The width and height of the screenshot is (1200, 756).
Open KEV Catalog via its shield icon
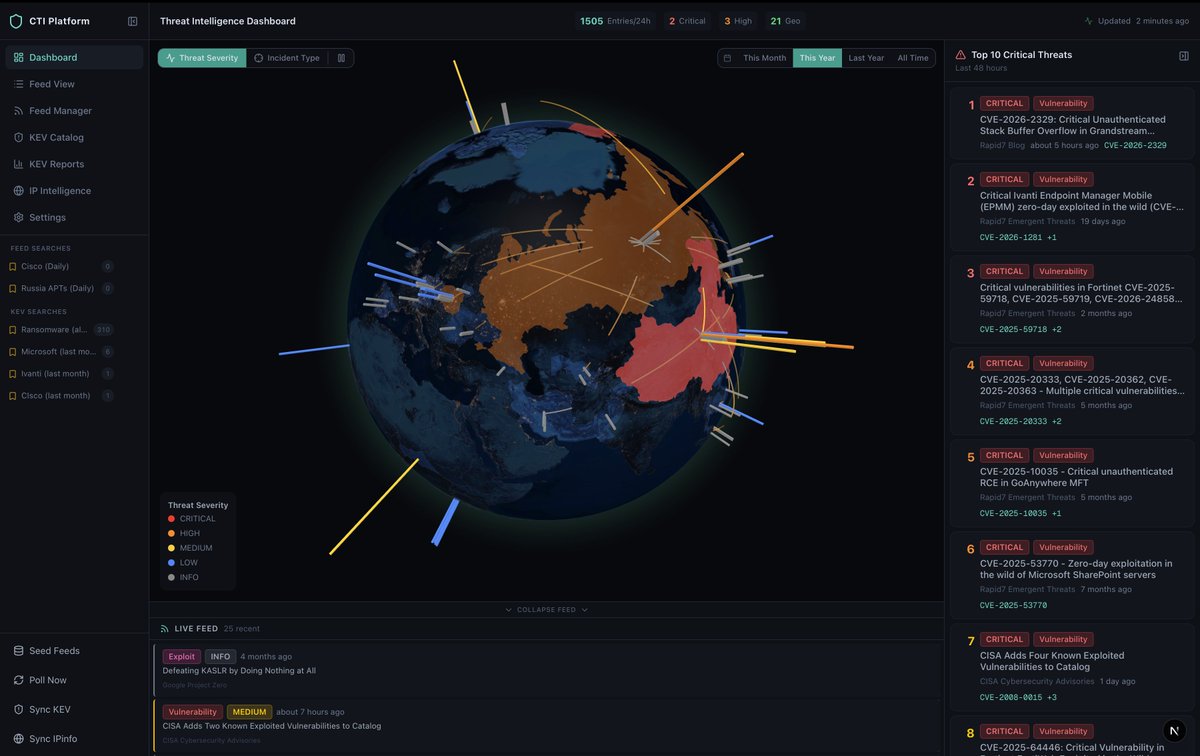(x=19, y=137)
